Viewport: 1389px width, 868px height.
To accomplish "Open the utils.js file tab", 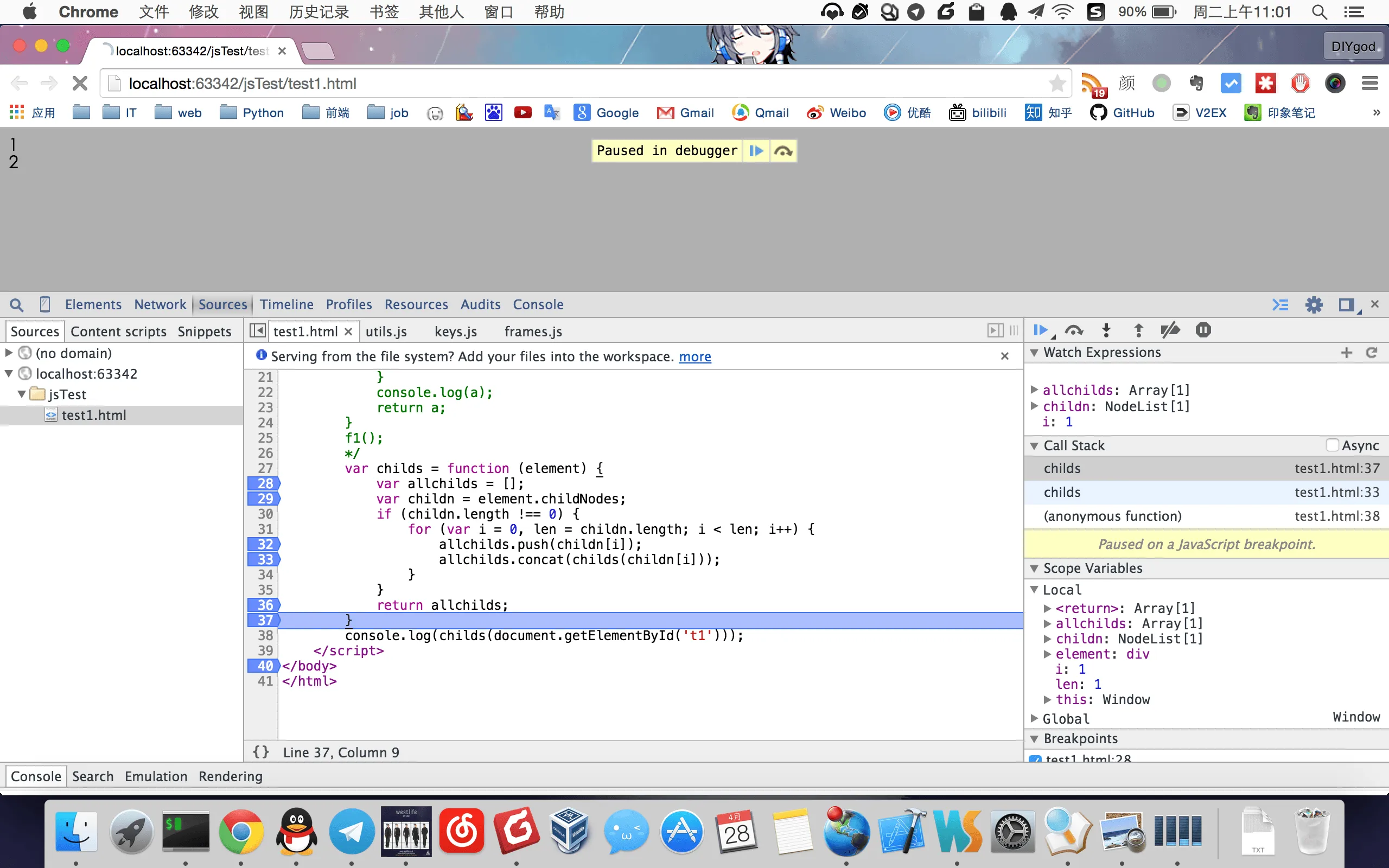I will (386, 332).
